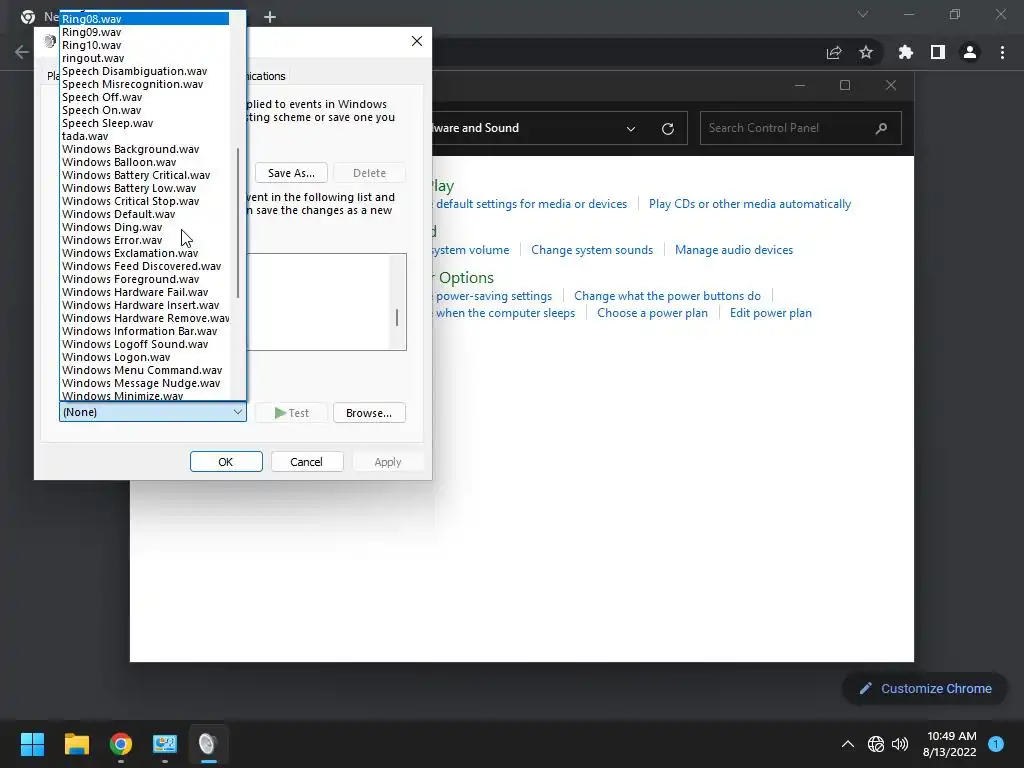Open notification center badge
Image resolution: width=1024 pixels, height=768 pixels.
[x=996, y=743]
